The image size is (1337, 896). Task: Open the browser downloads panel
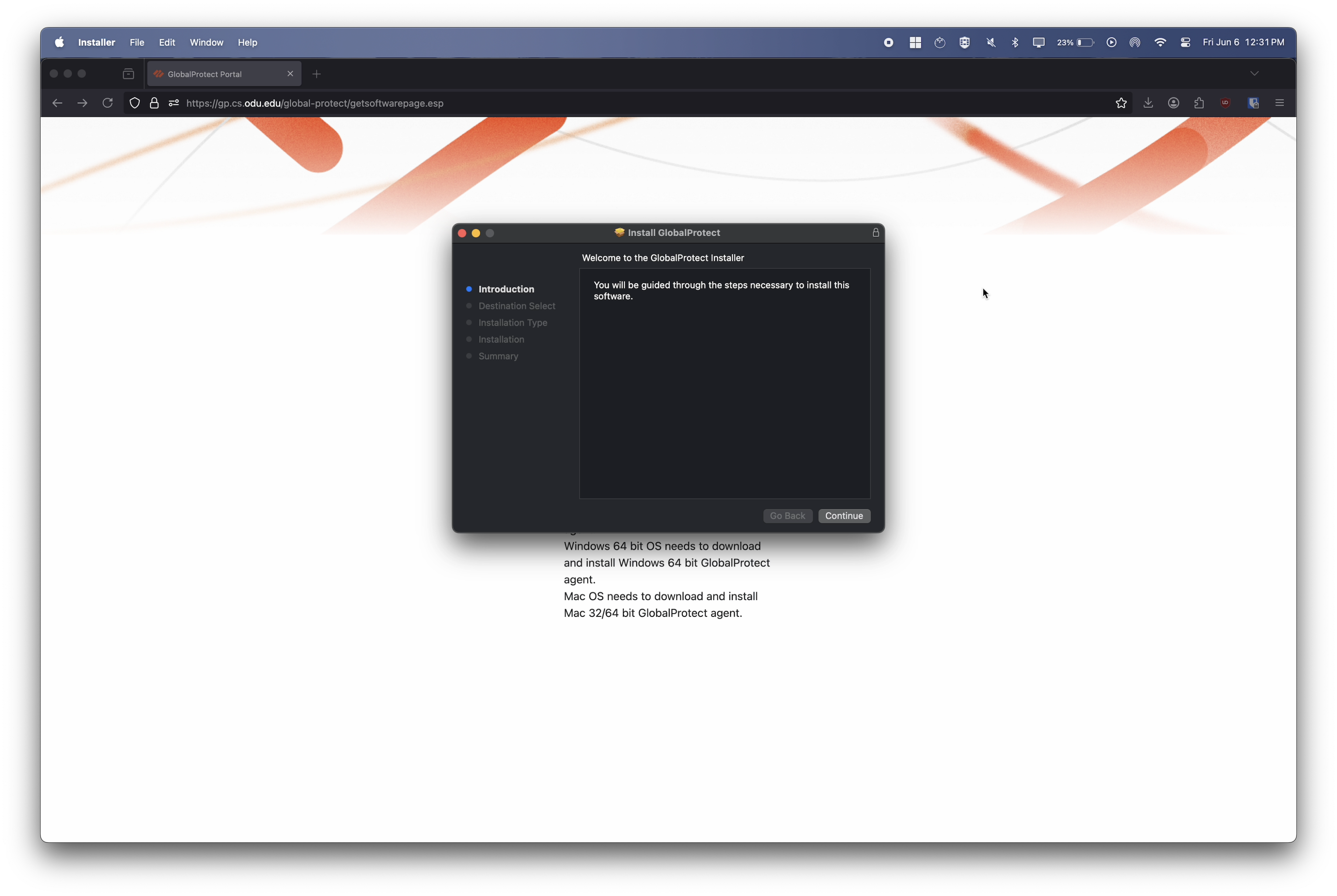click(x=1148, y=103)
